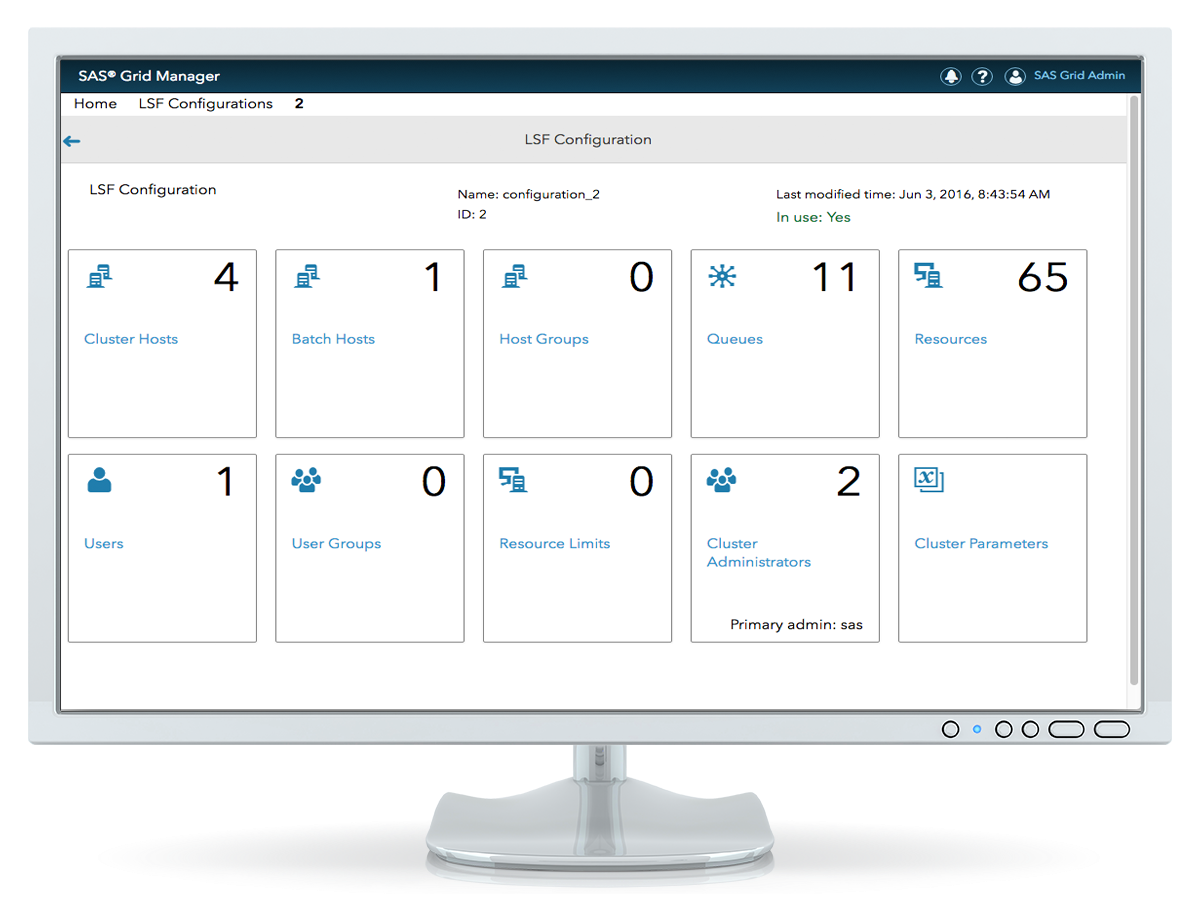Viewport: 1200px width, 914px height.
Task: Open the notifications bell icon
Action: click(x=950, y=77)
